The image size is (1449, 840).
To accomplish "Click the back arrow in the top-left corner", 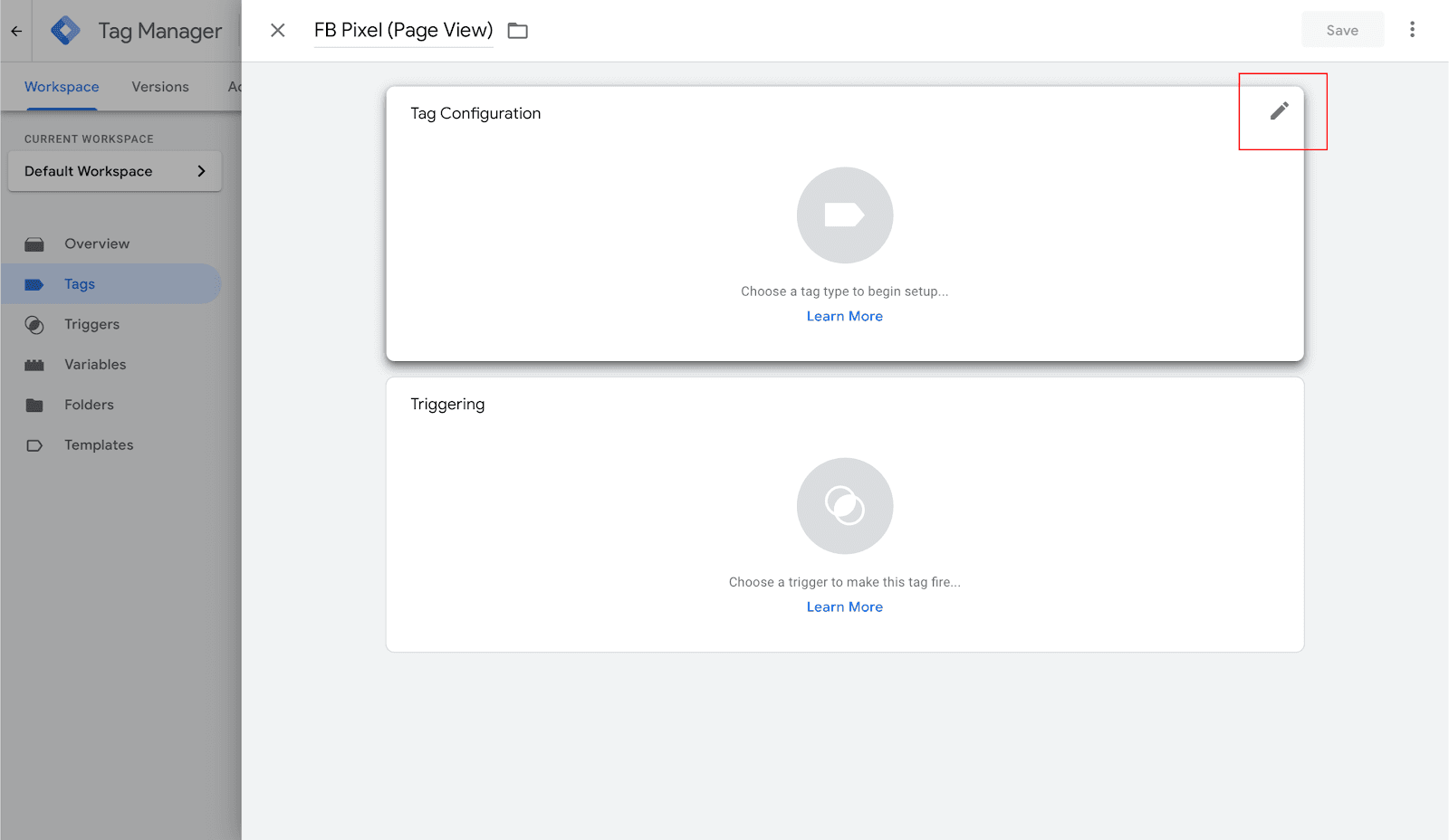I will [x=16, y=31].
